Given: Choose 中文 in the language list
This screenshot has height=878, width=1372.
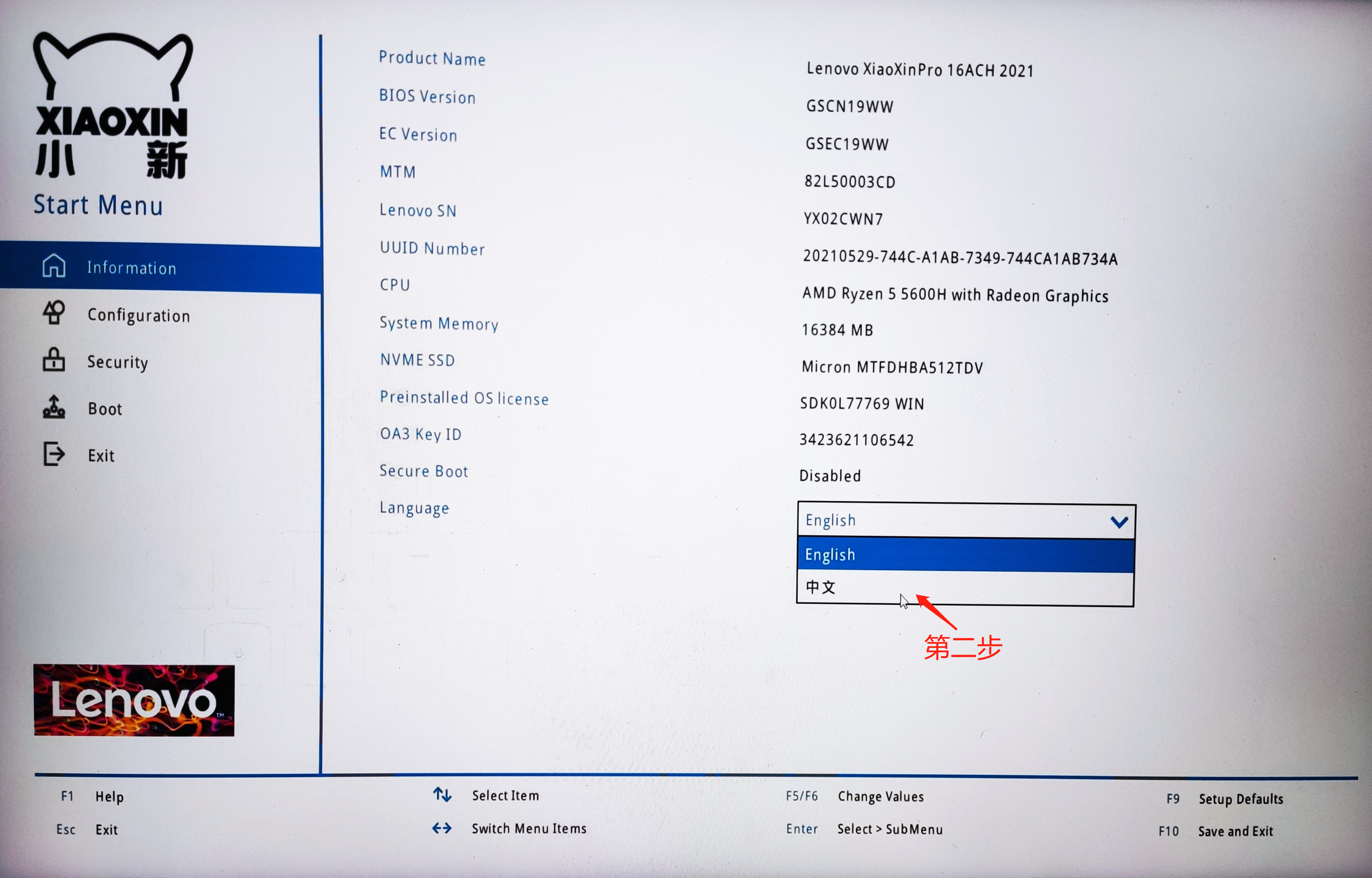Looking at the screenshot, I should point(966,588).
